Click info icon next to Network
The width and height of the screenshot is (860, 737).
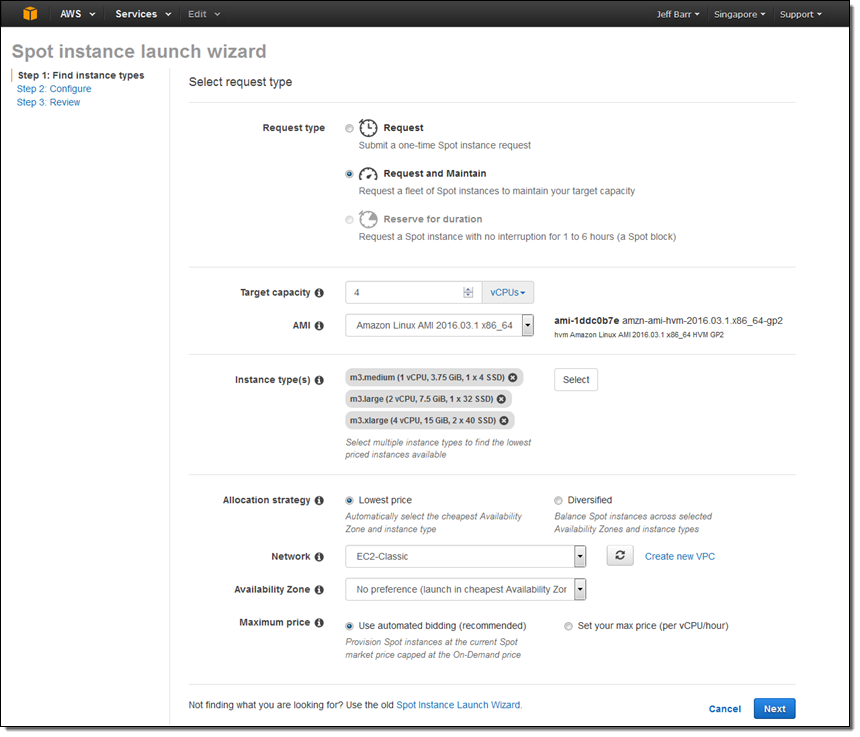[319, 557]
